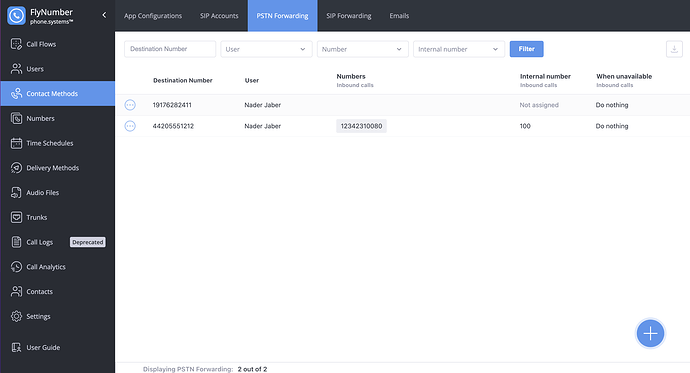Click the Destination Number input field
690x373 pixels.
click(x=170, y=49)
